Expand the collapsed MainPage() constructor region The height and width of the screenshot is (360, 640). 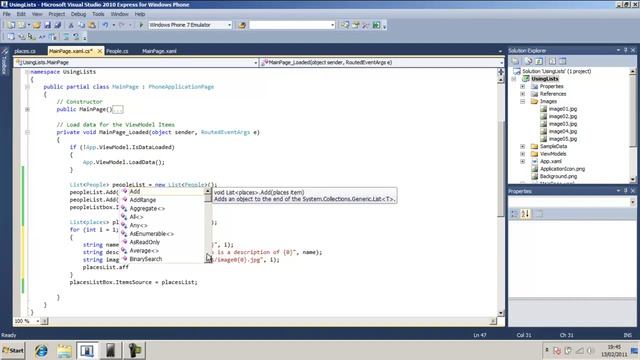(27, 109)
